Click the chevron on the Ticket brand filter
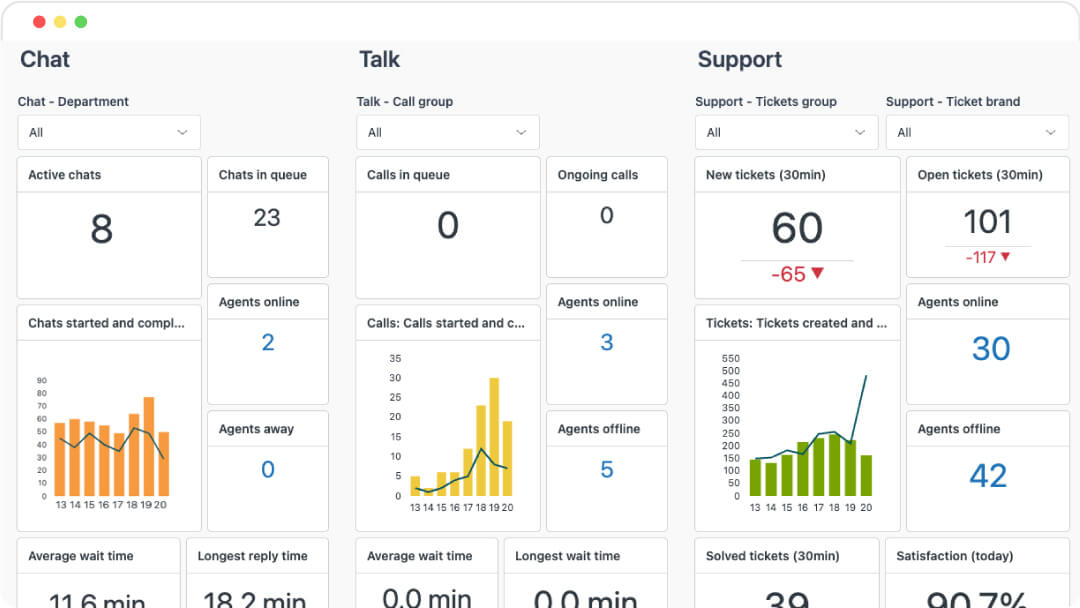 pyautogui.click(x=1051, y=131)
